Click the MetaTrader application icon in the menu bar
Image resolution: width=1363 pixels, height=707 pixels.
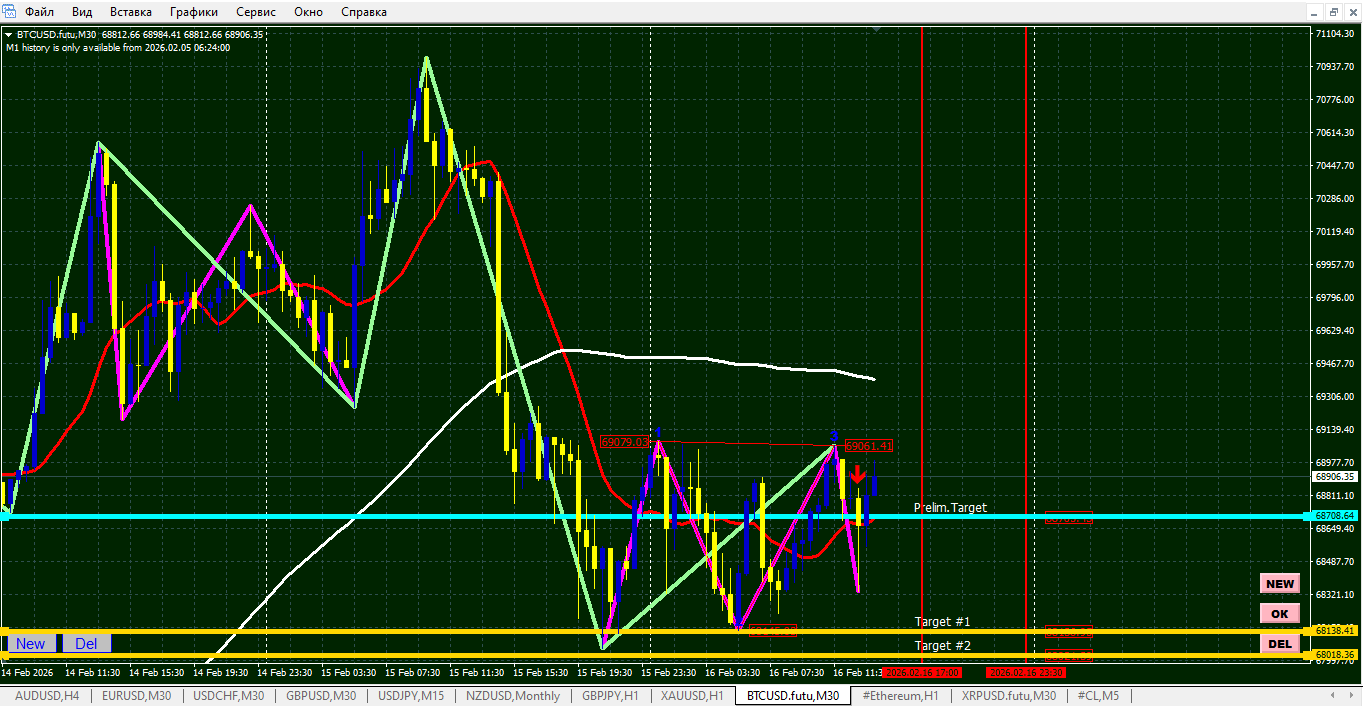click(9, 12)
